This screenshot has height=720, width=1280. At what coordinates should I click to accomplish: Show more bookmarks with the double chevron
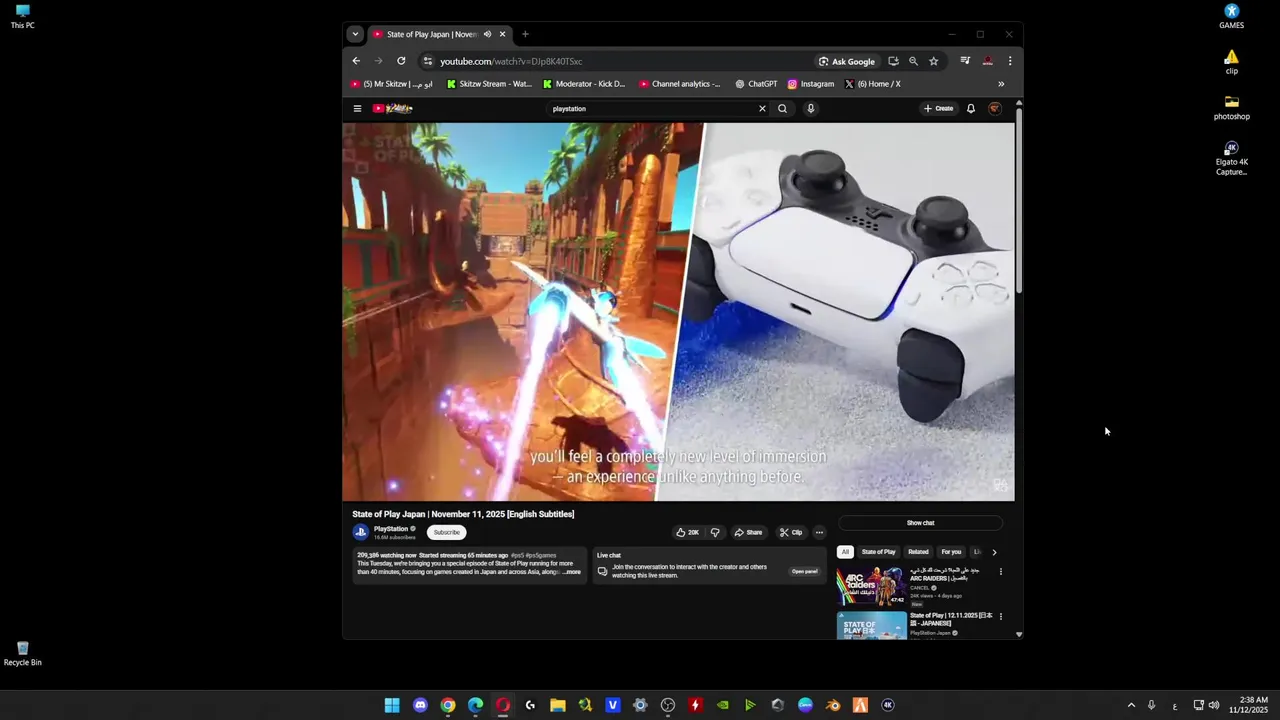click(x=1001, y=84)
